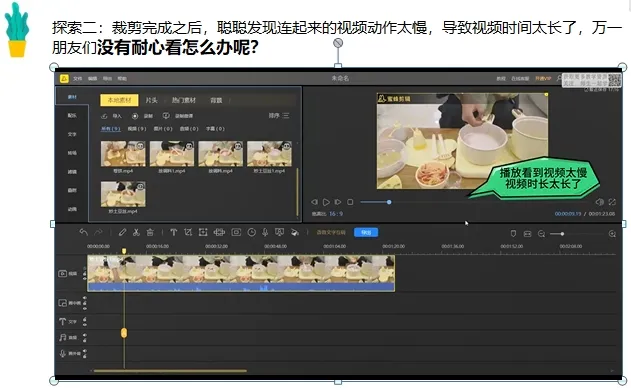This screenshot has height=390, width=631.
Task: Open the 文件 menu in title bar
Action: tap(78, 78)
